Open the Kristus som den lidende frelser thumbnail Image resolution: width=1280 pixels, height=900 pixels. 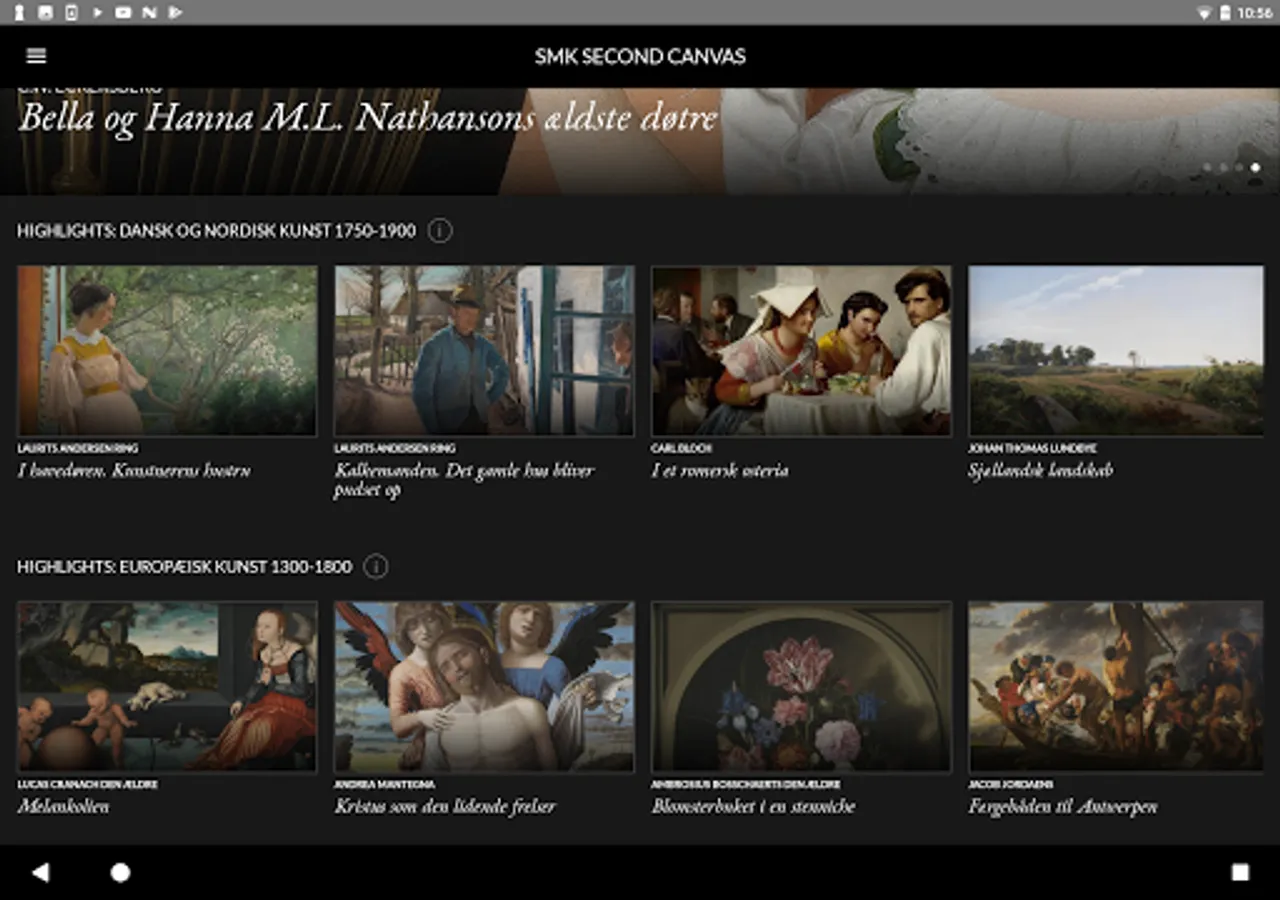coord(484,686)
